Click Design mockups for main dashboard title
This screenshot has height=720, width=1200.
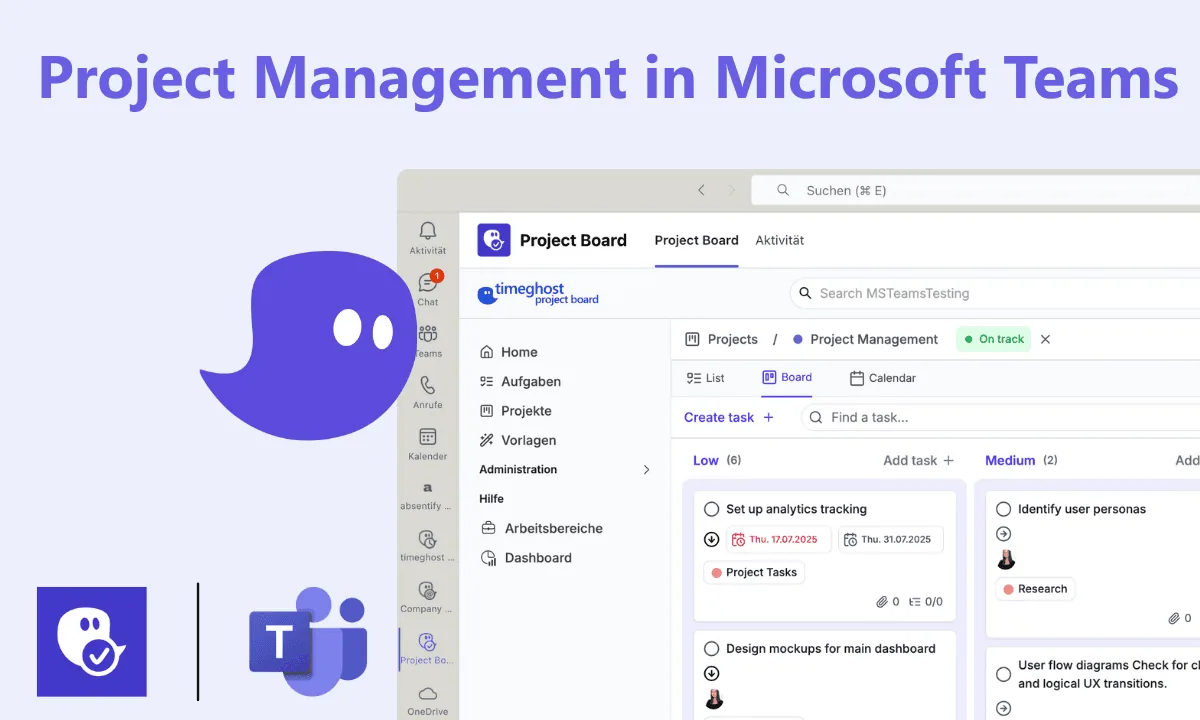tap(831, 648)
